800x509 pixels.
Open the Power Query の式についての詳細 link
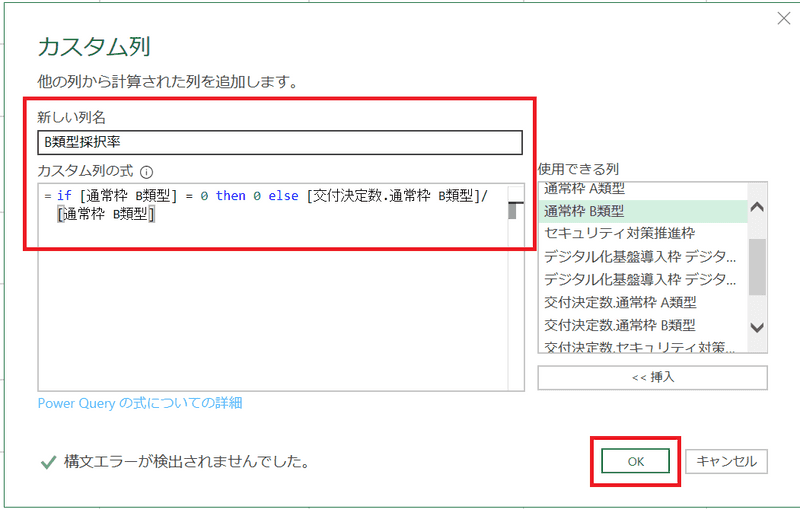pyautogui.click(x=140, y=403)
